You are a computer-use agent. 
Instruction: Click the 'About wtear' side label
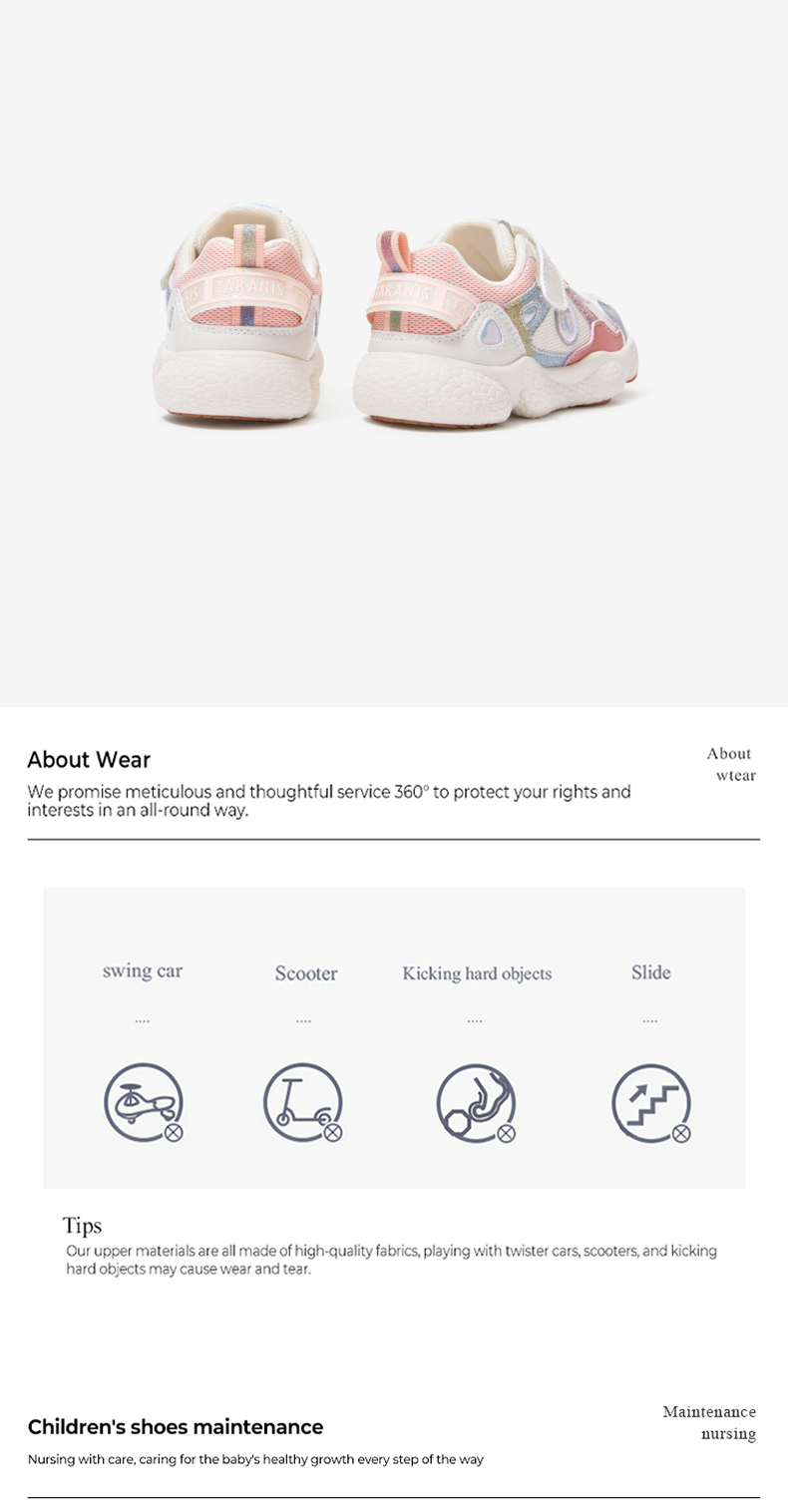[x=731, y=765]
